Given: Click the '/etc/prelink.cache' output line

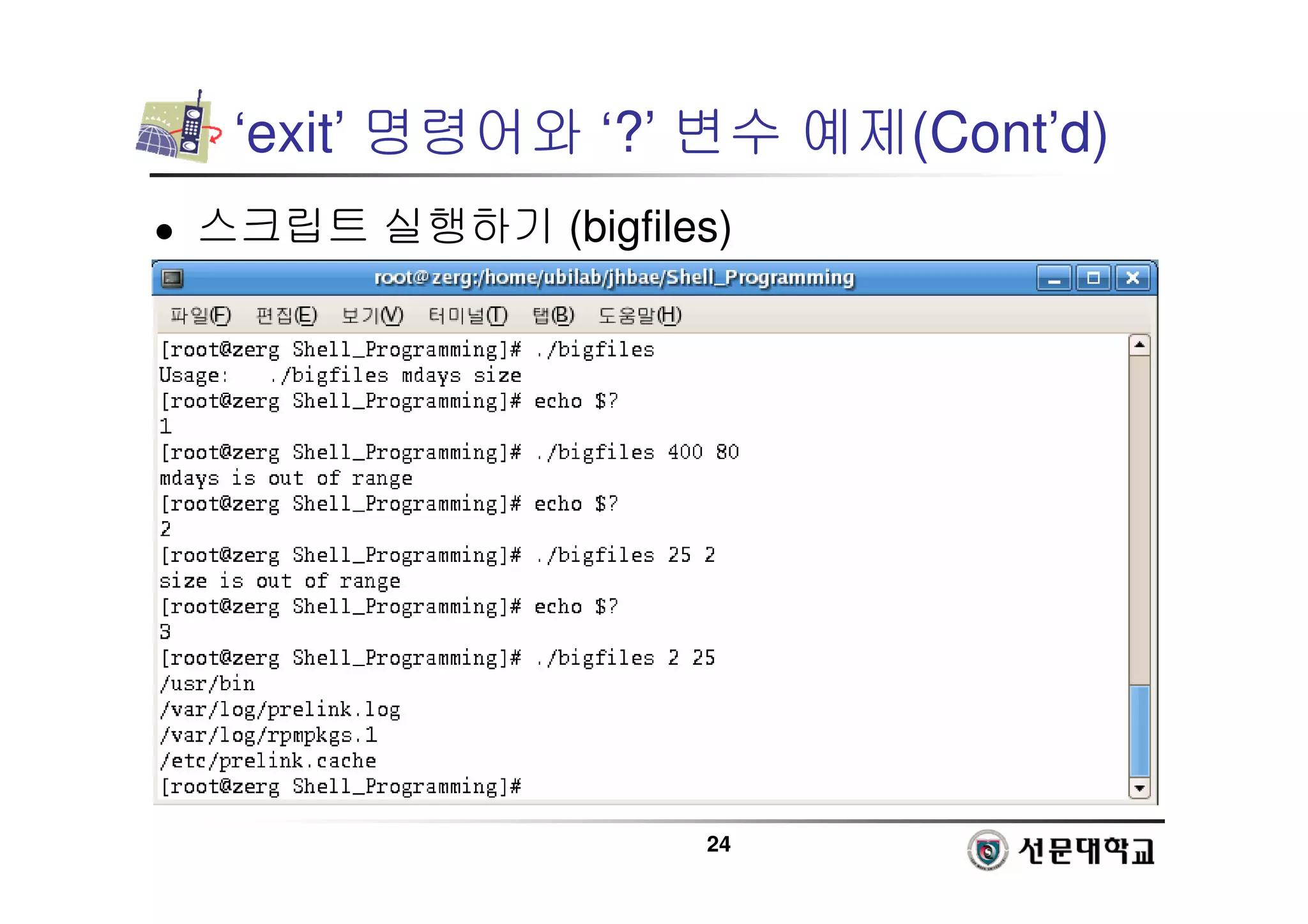Looking at the screenshot, I should (268, 761).
